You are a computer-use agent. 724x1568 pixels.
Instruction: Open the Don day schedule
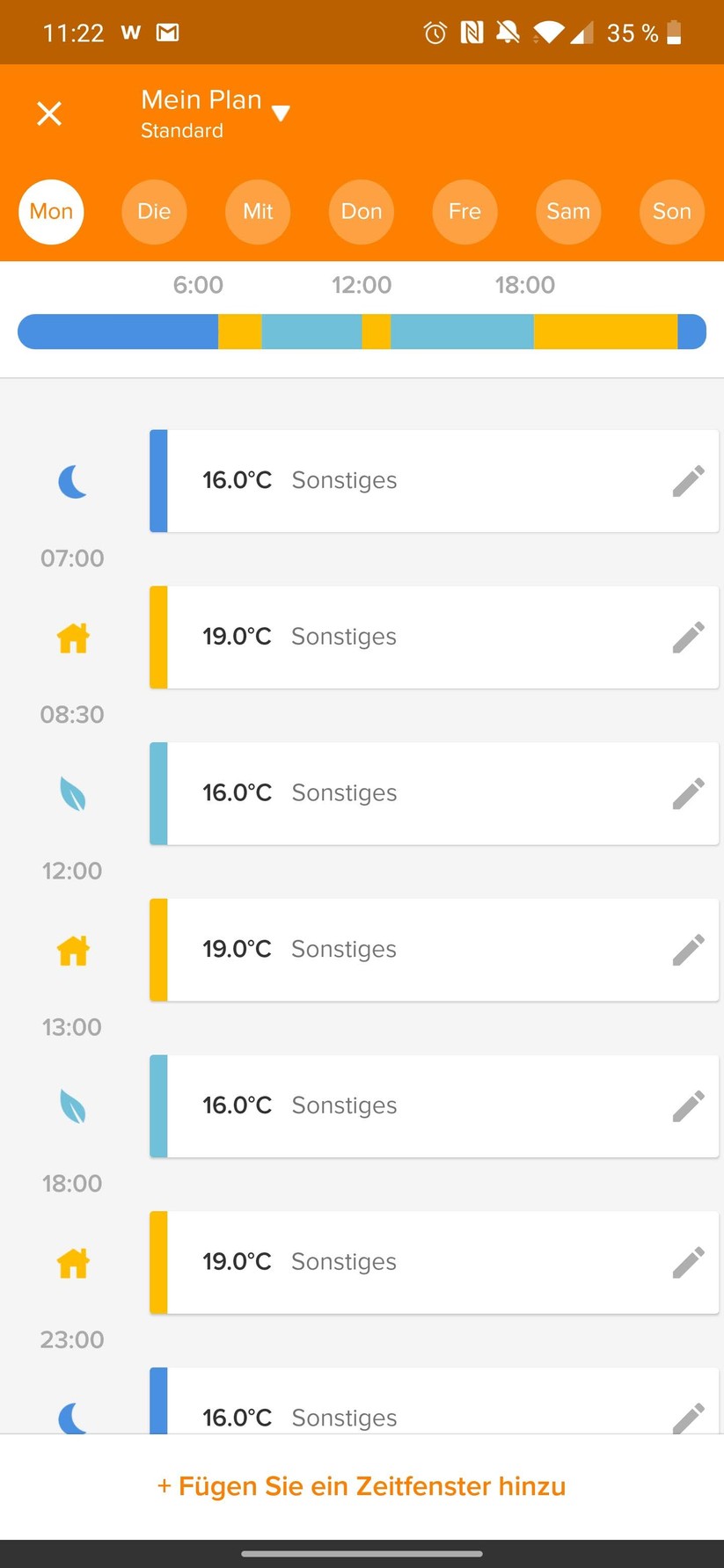362,212
